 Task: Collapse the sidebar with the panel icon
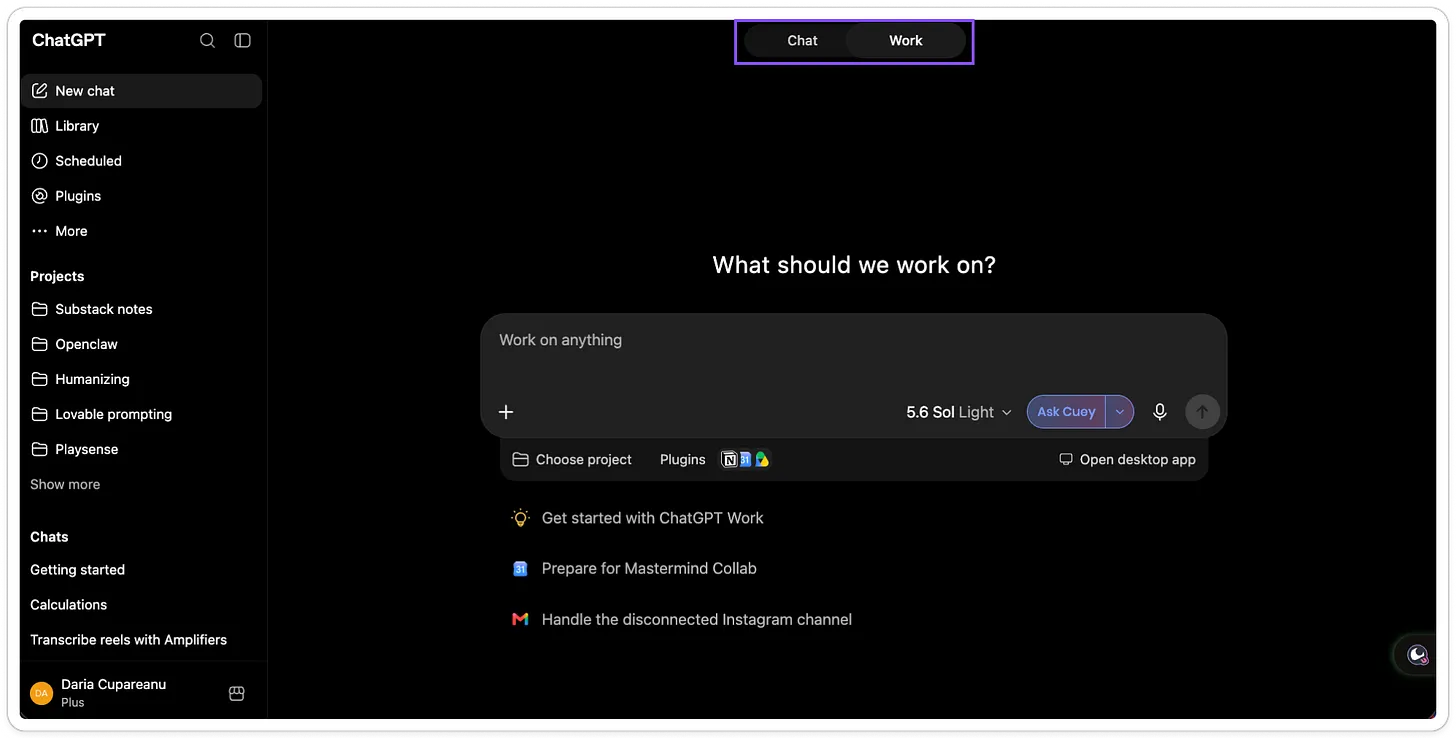click(x=242, y=41)
